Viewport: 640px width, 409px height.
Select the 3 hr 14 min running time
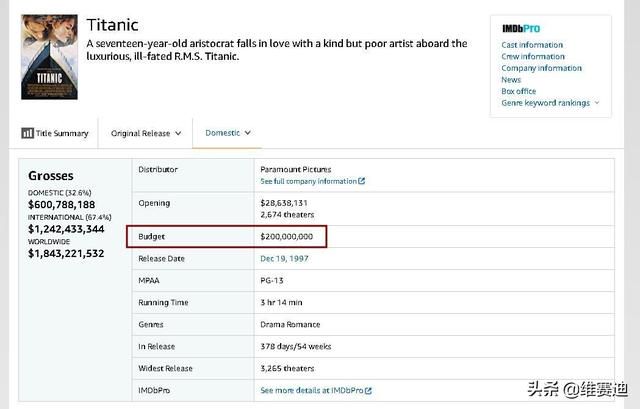[x=281, y=303]
